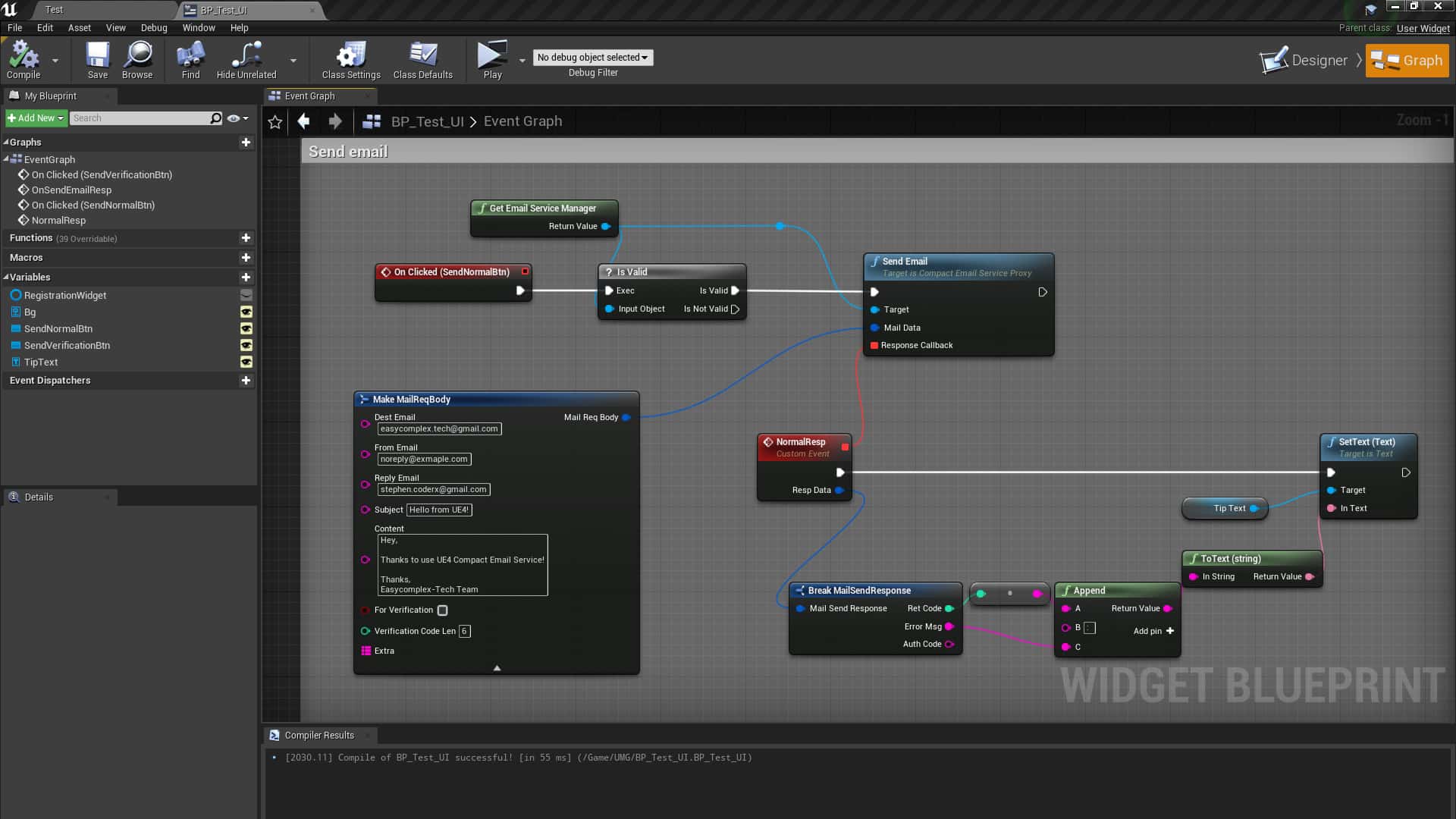The width and height of the screenshot is (1456, 819).
Task: Add new event dispatcher with plus icon
Action: point(246,381)
